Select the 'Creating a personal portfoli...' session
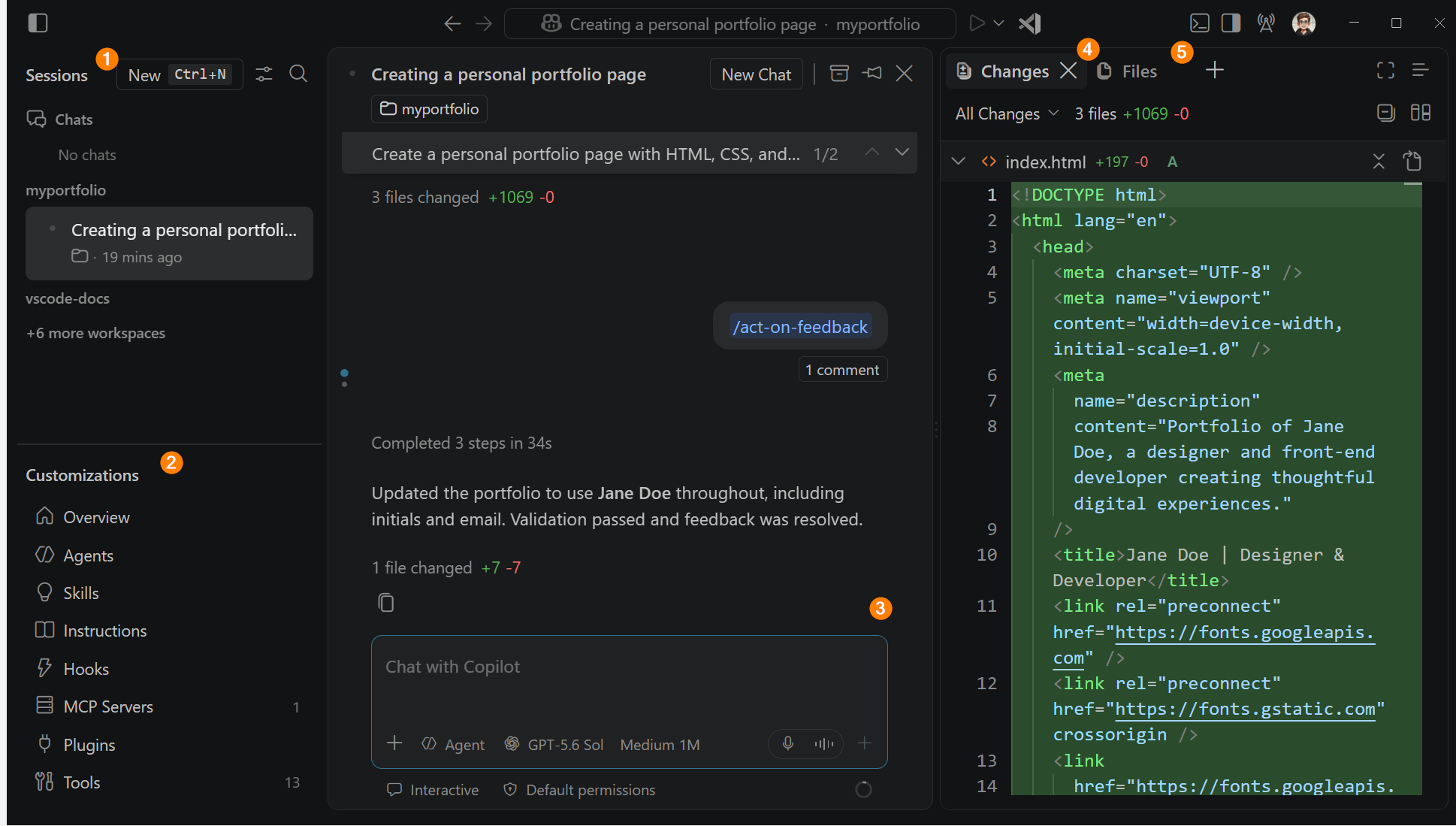Screen dimensions: 1456x826 pyautogui.click(x=169, y=244)
